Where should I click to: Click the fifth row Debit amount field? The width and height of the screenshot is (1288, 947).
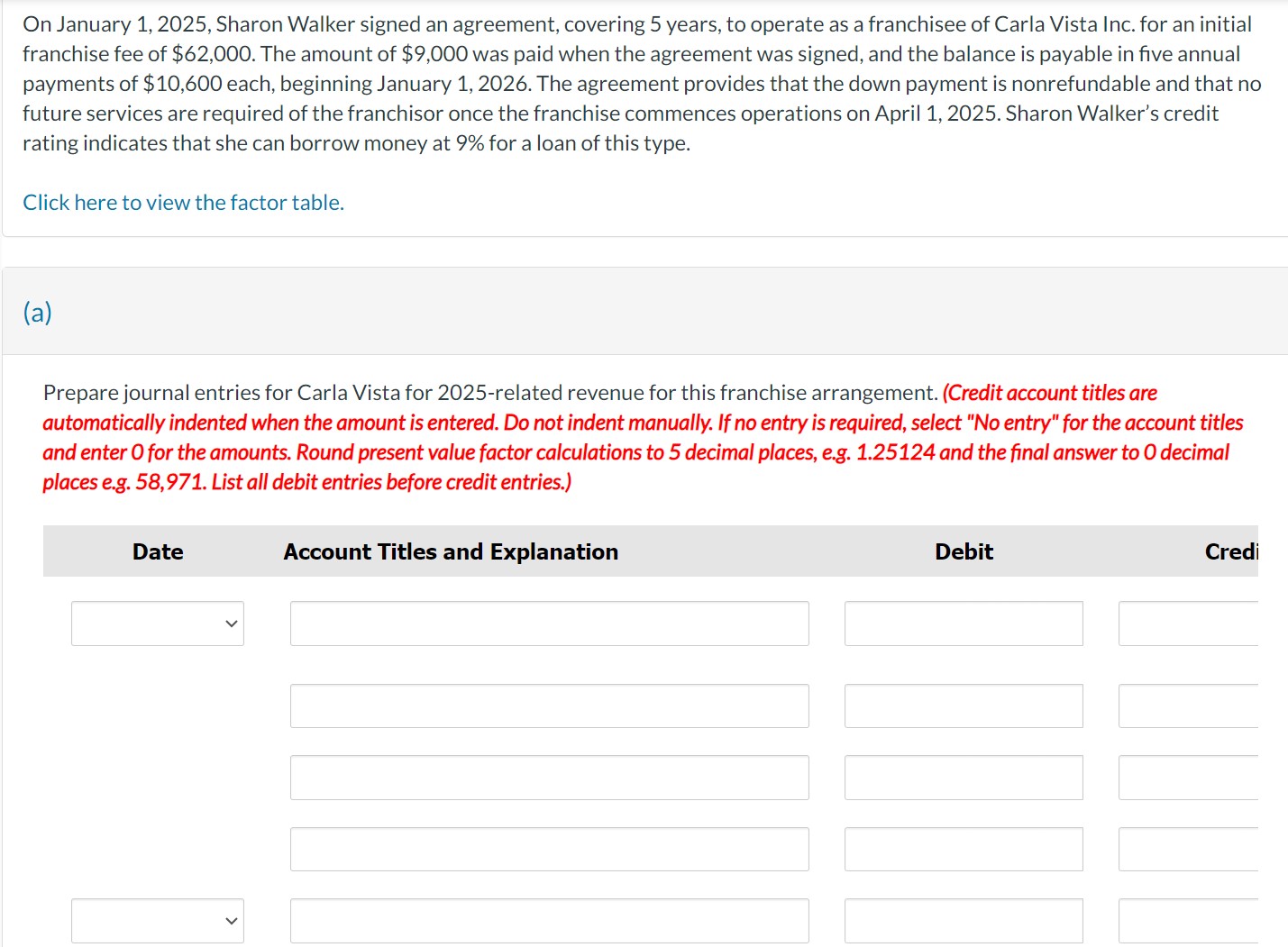[x=964, y=921]
